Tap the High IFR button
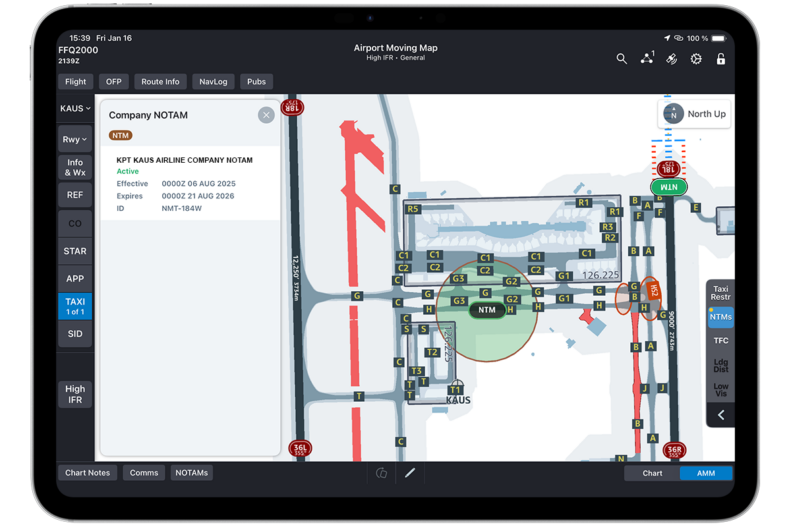 (75, 394)
